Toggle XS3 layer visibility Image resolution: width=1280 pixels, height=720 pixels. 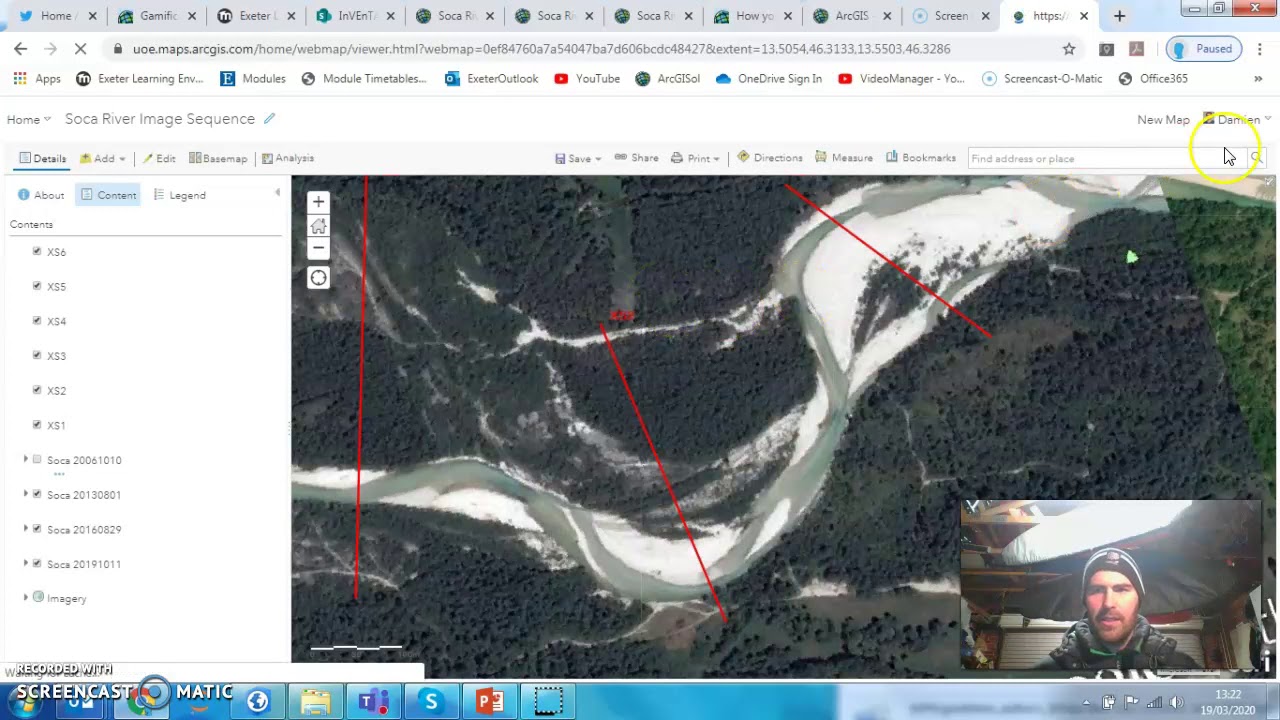(x=37, y=355)
